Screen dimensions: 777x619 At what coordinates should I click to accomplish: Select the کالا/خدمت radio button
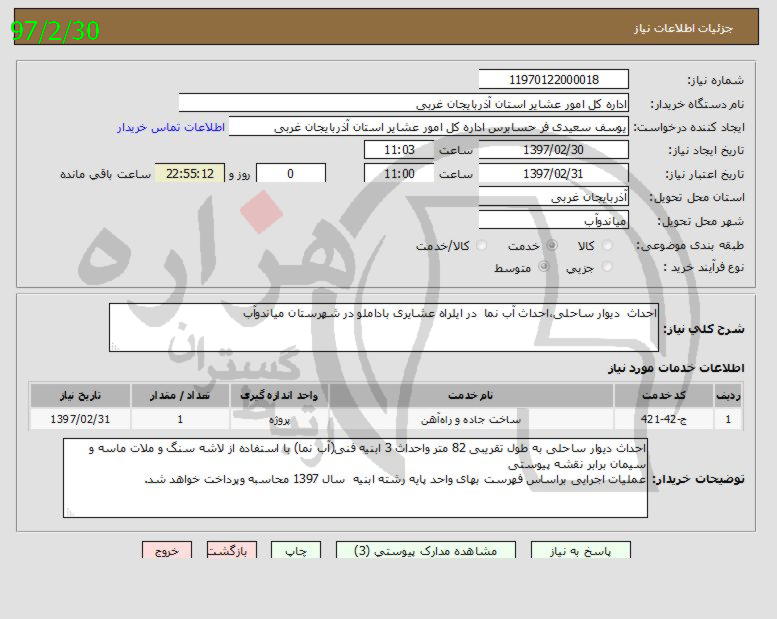[x=481, y=246]
